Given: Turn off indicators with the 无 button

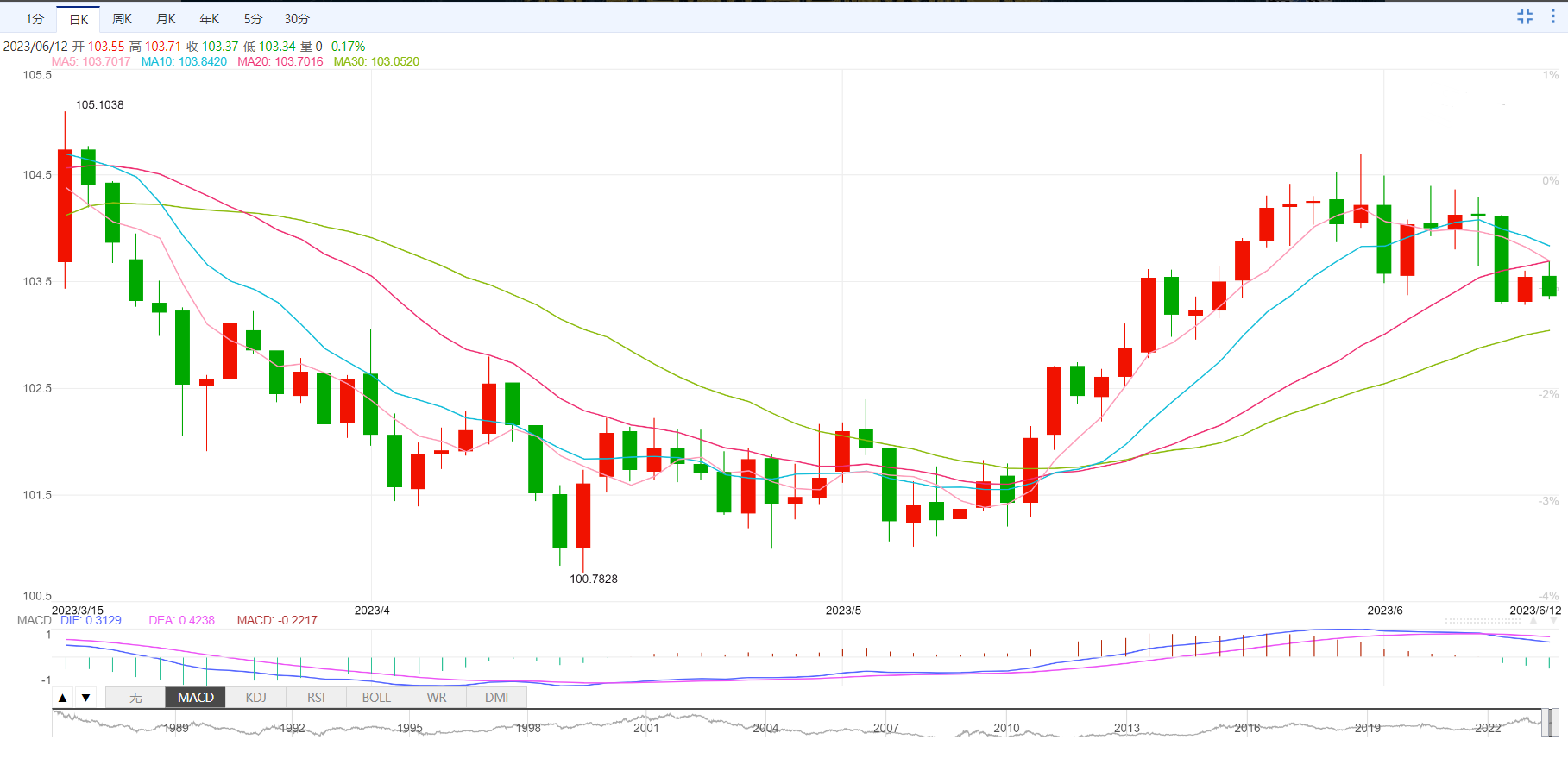Looking at the screenshot, I should pyautogui.click(x=135, y=698).
